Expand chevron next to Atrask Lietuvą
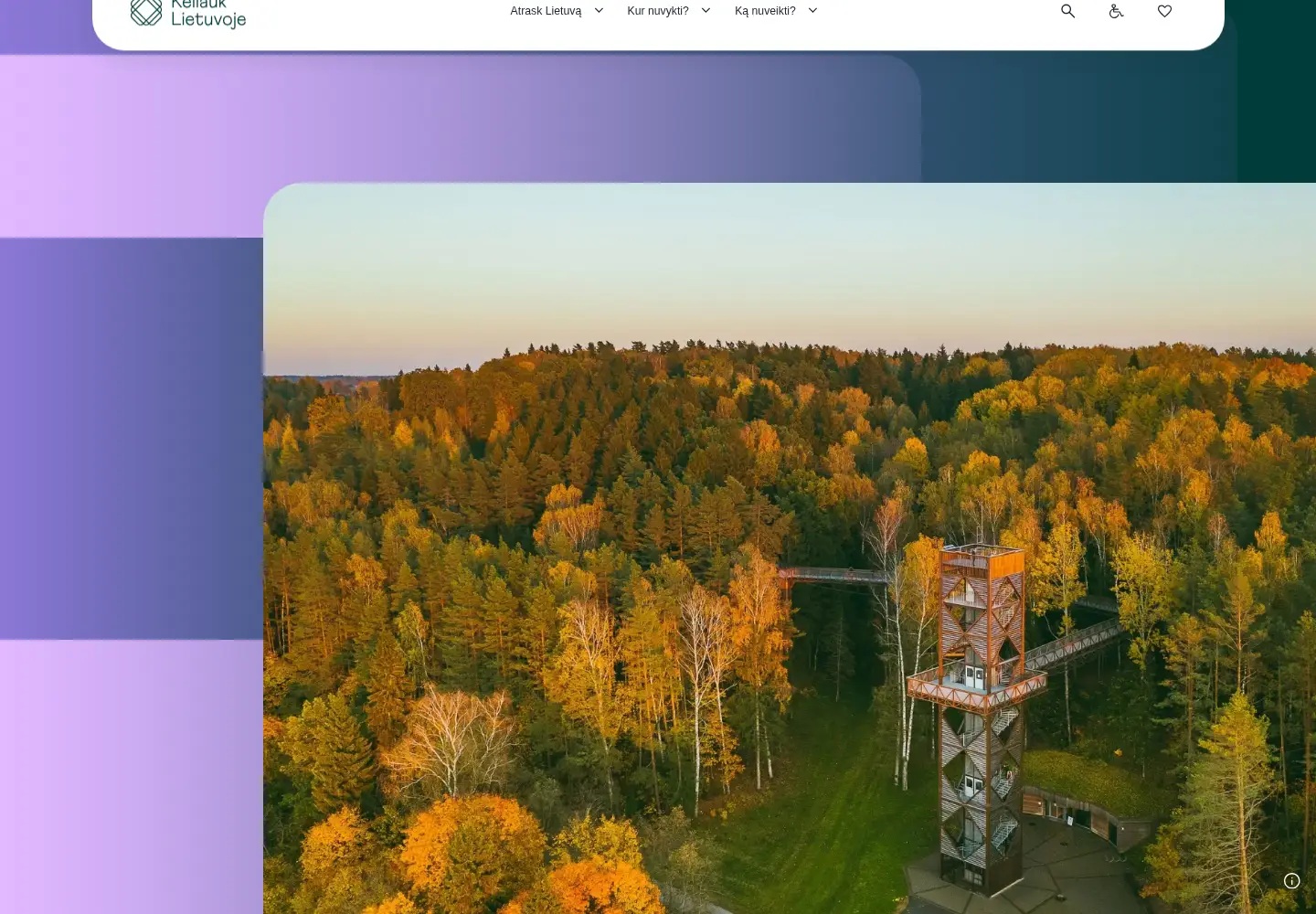1316x914 pixels. tap(599, 11)
